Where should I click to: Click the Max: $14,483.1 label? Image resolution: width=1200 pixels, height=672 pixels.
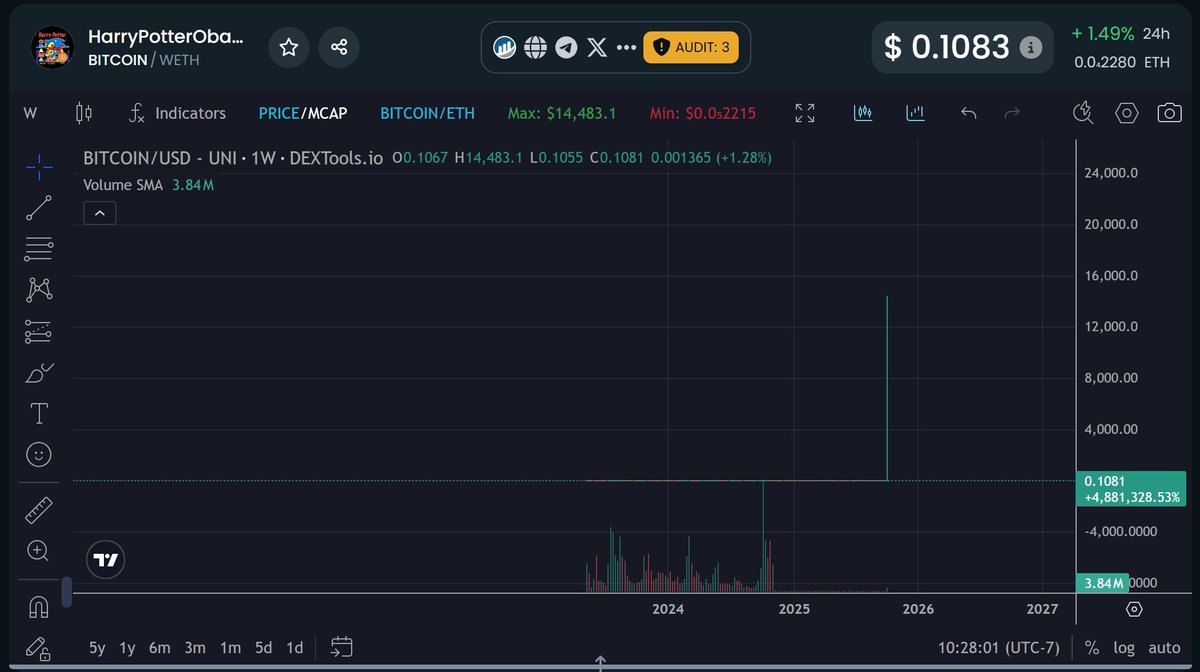[x=562, y=113]
